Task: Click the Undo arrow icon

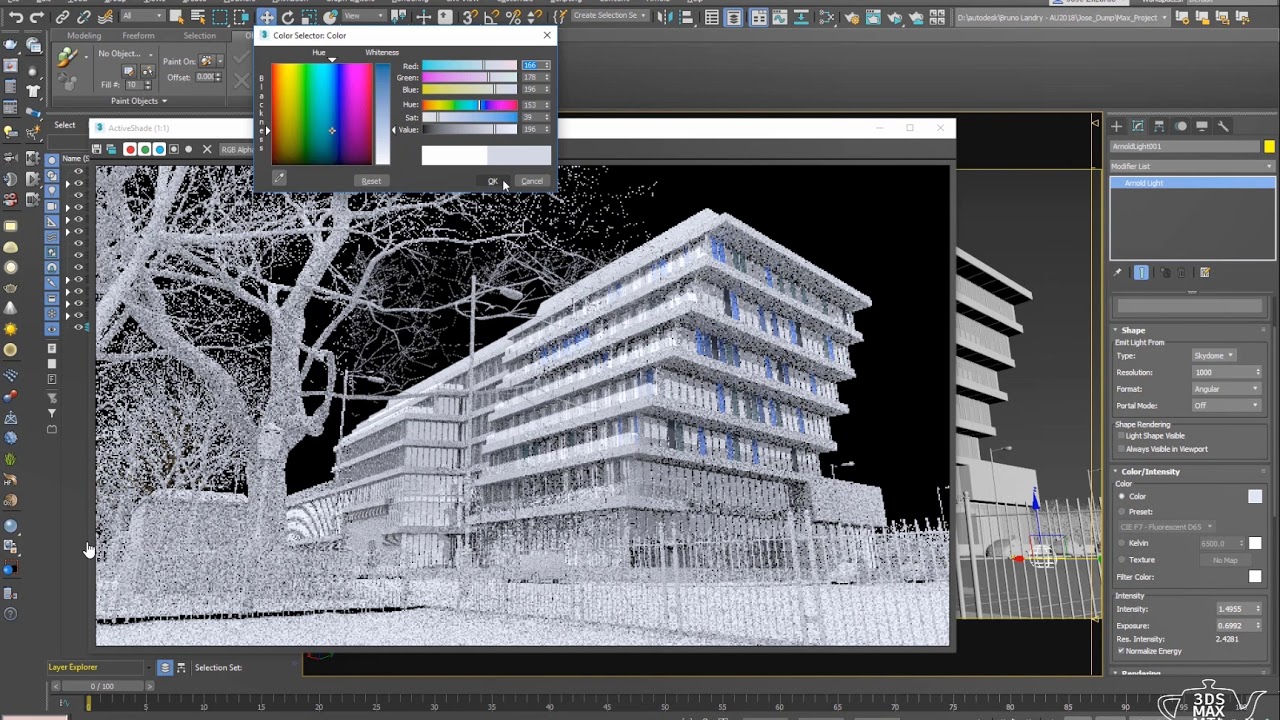Action: click(x=17, y=17)
